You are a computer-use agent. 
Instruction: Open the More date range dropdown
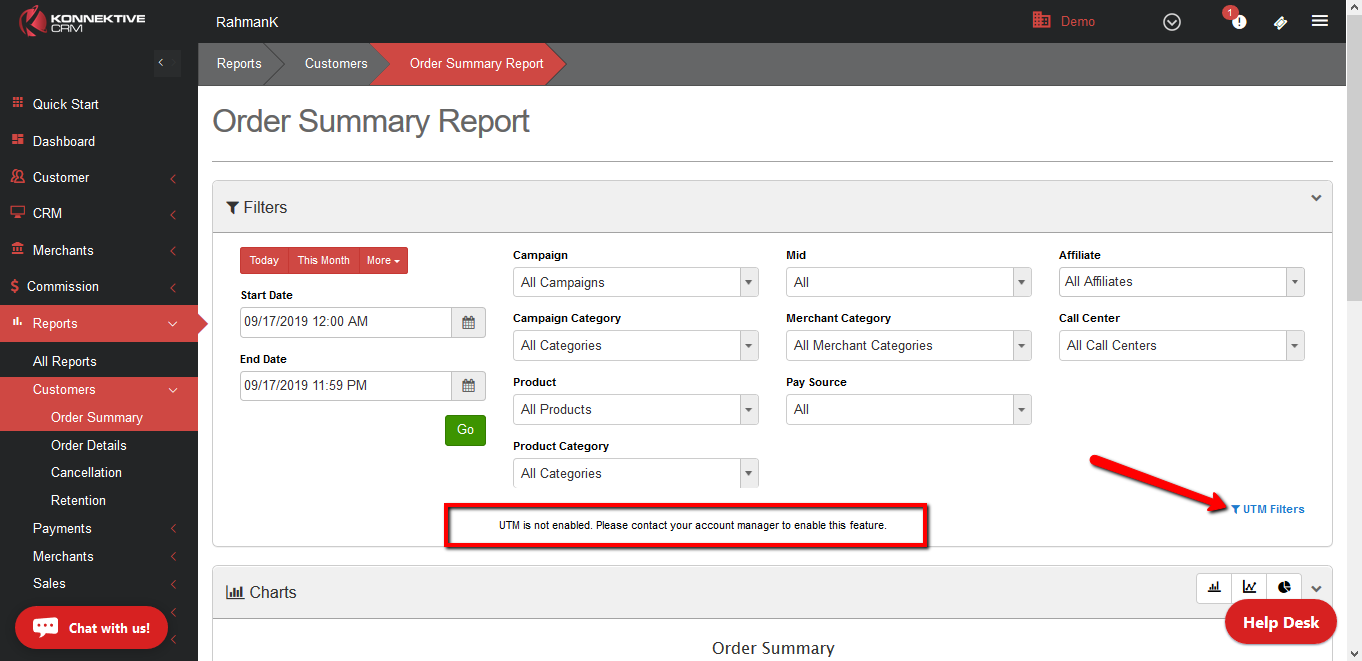point(383,261)
